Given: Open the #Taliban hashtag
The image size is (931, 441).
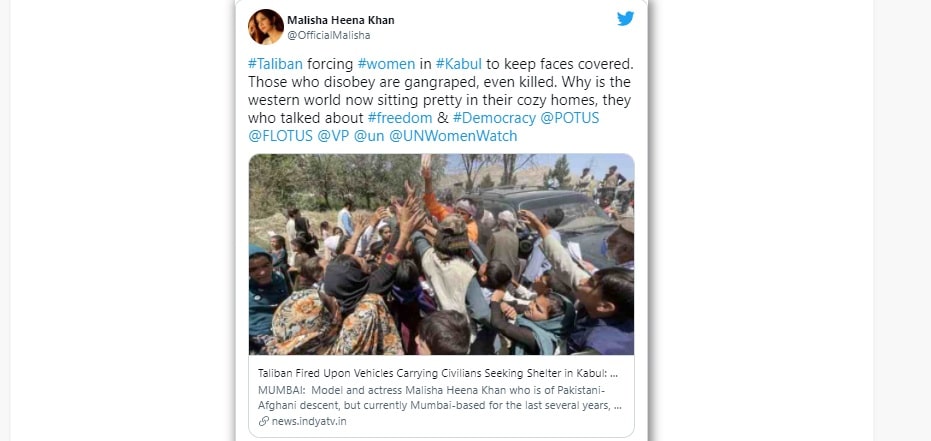Looking at the screenshot, I should point(276,64).
